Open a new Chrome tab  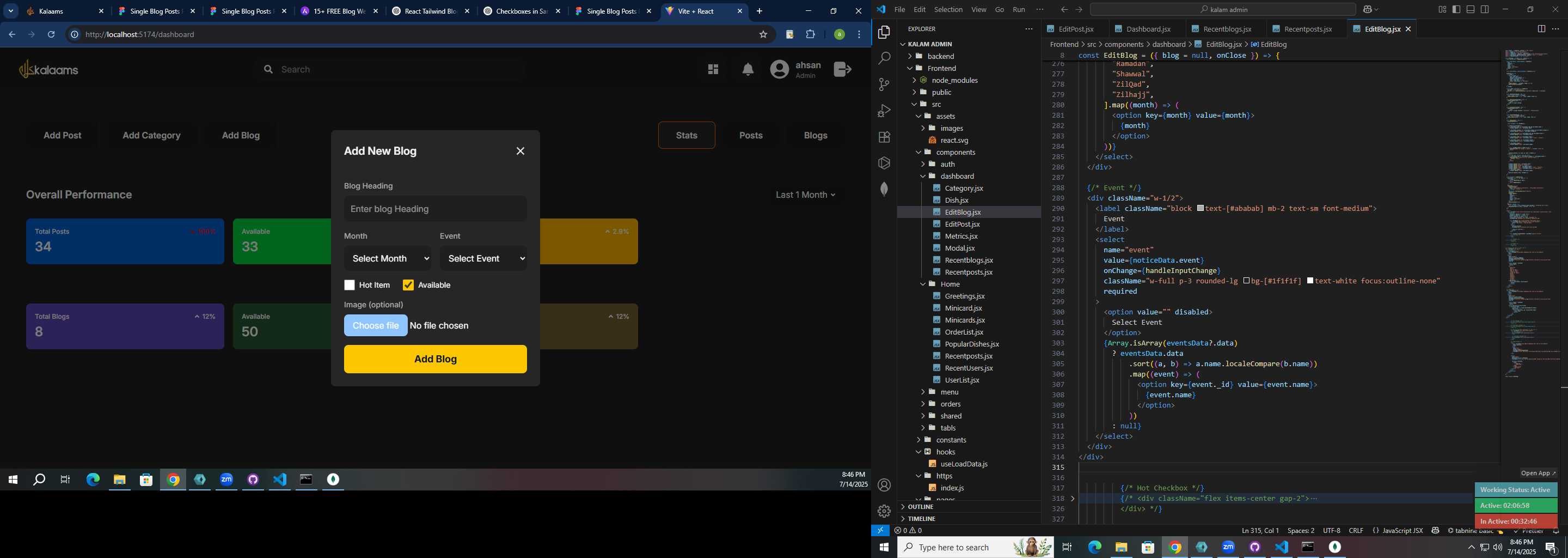click(x=759, y=11)
